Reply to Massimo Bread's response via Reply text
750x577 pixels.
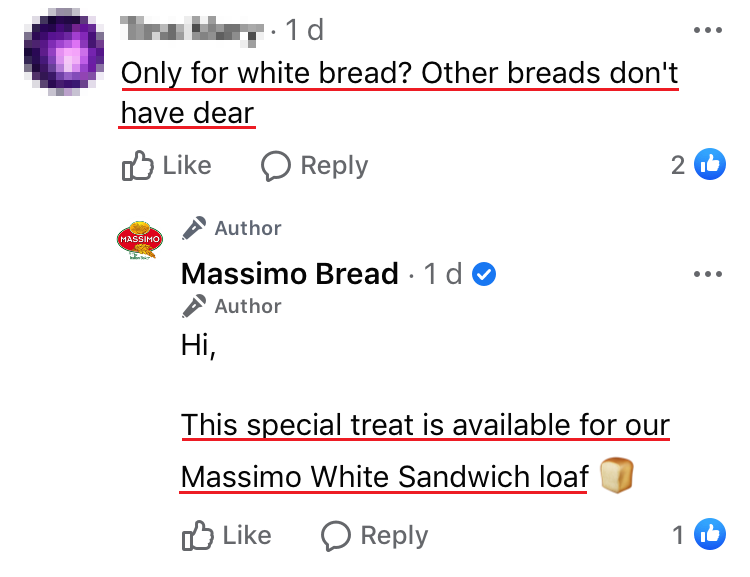point(394,536)
